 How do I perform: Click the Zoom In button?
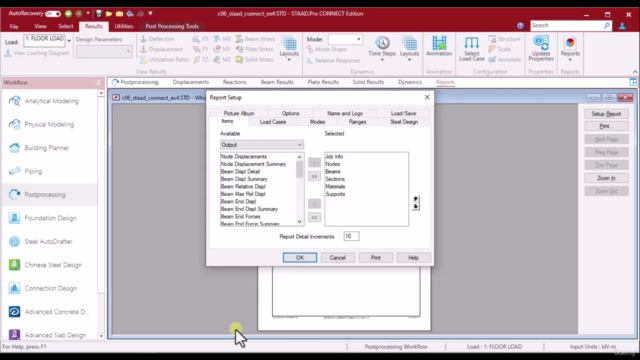click(606, 178)
